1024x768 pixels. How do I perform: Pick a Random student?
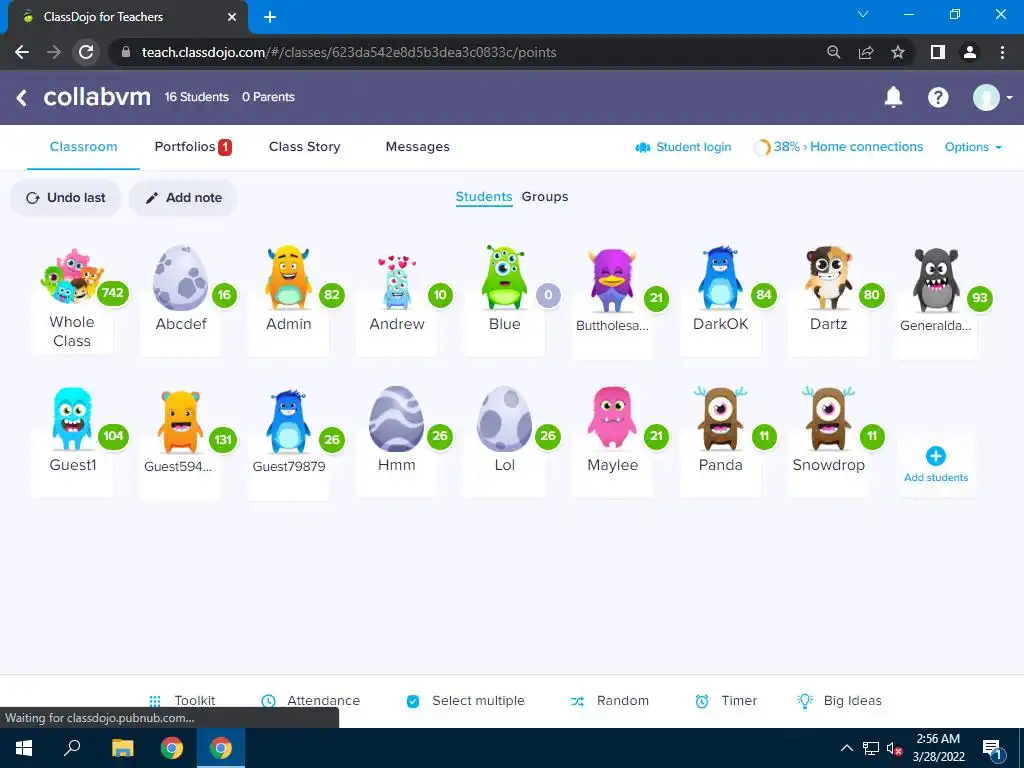pos(610,701)
